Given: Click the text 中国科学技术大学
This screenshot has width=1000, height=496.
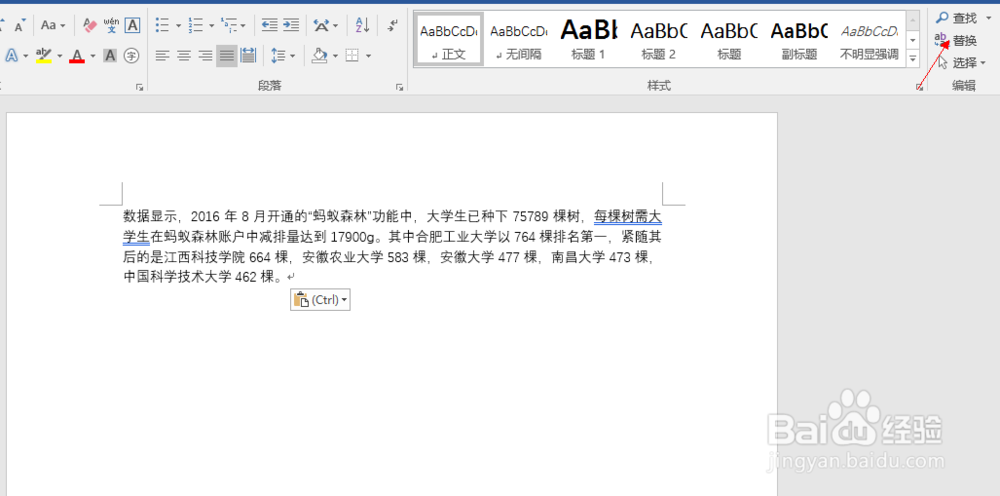Looking at the screenshot, I should click(x=177, y=277).
